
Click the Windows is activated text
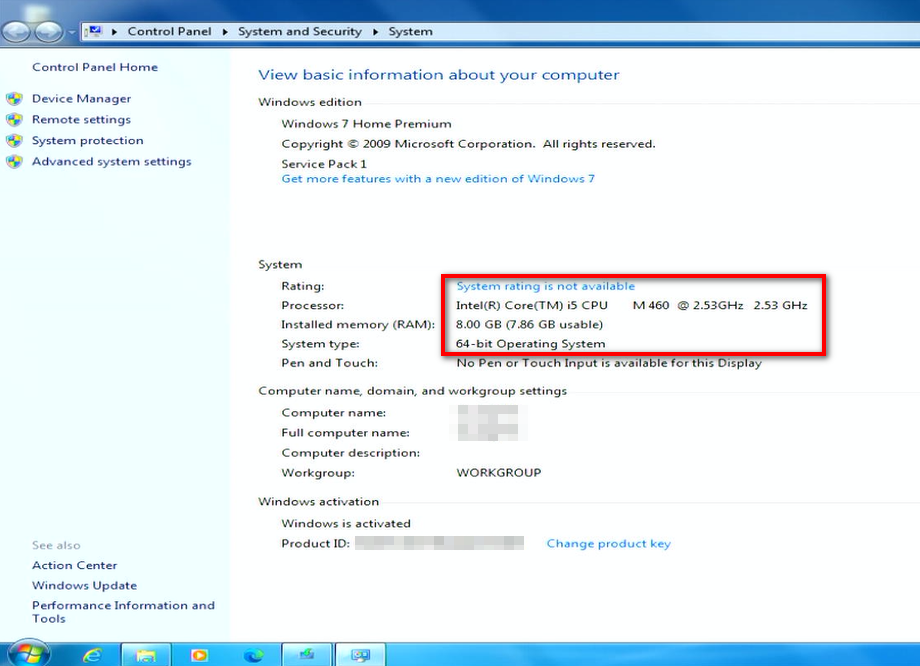(x=346, y=523)
